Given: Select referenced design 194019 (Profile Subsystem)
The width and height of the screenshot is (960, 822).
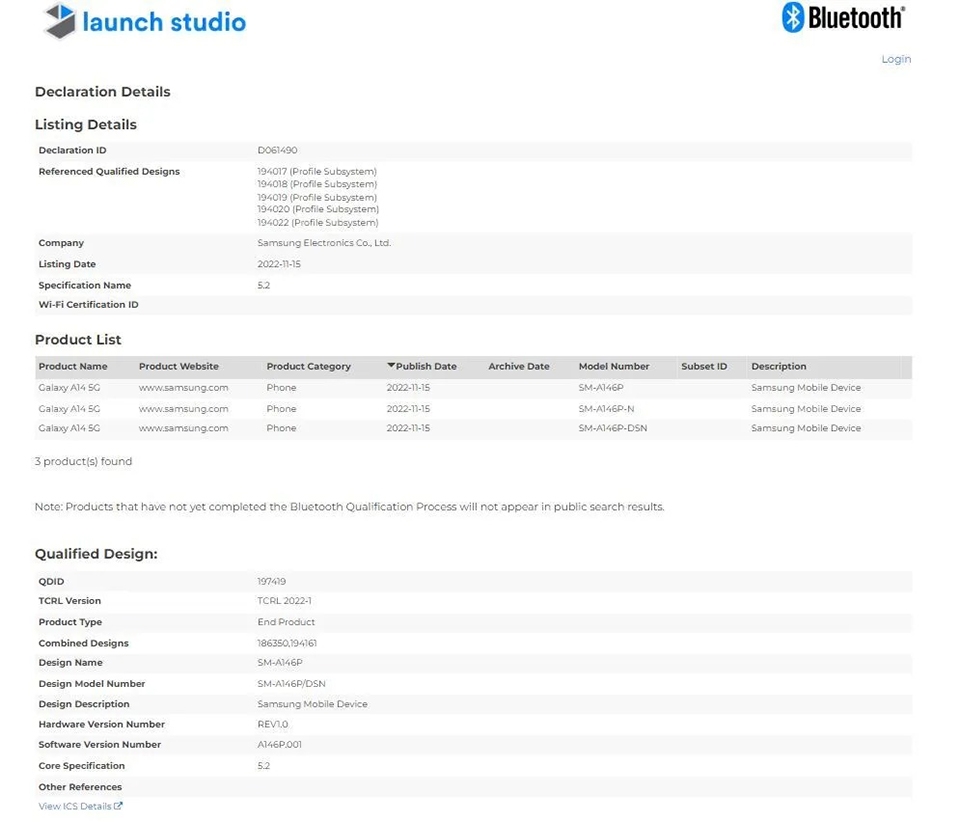Looking at the screenshot, I should pyautogui.click(x=317, y=197).
